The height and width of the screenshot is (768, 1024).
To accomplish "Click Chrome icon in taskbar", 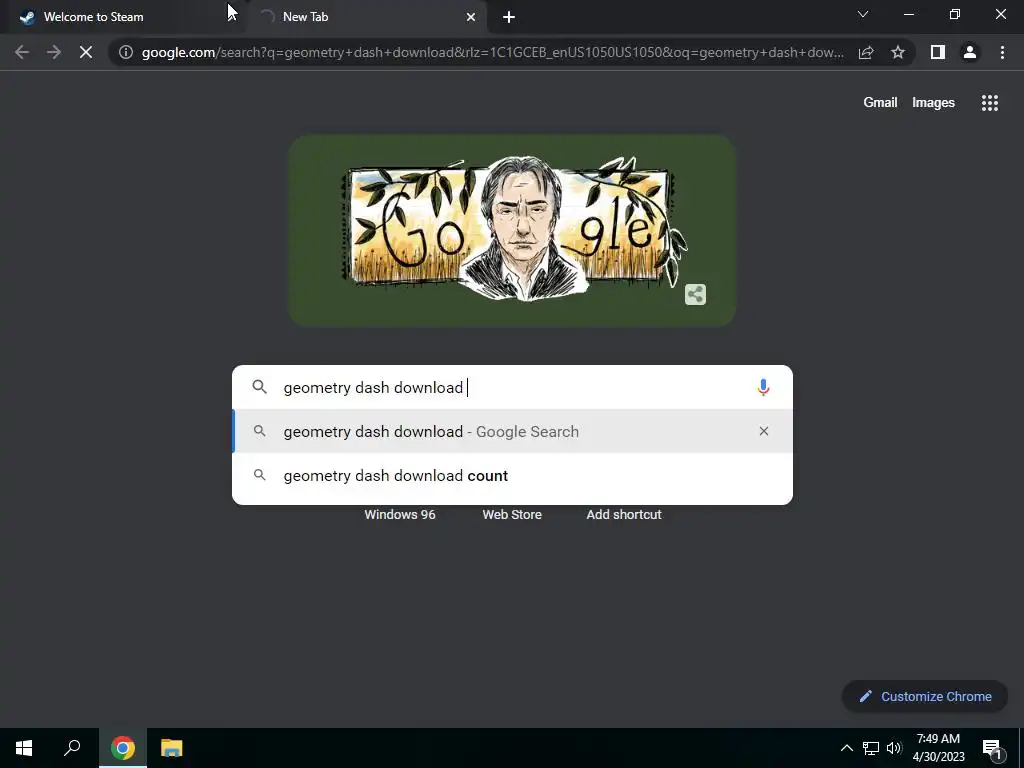I will coord(123,748).
